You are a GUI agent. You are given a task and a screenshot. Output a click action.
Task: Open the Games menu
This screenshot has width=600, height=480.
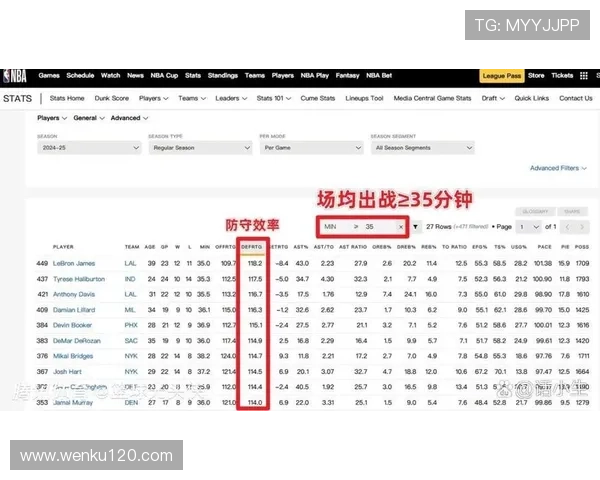(x=49, y=76)
